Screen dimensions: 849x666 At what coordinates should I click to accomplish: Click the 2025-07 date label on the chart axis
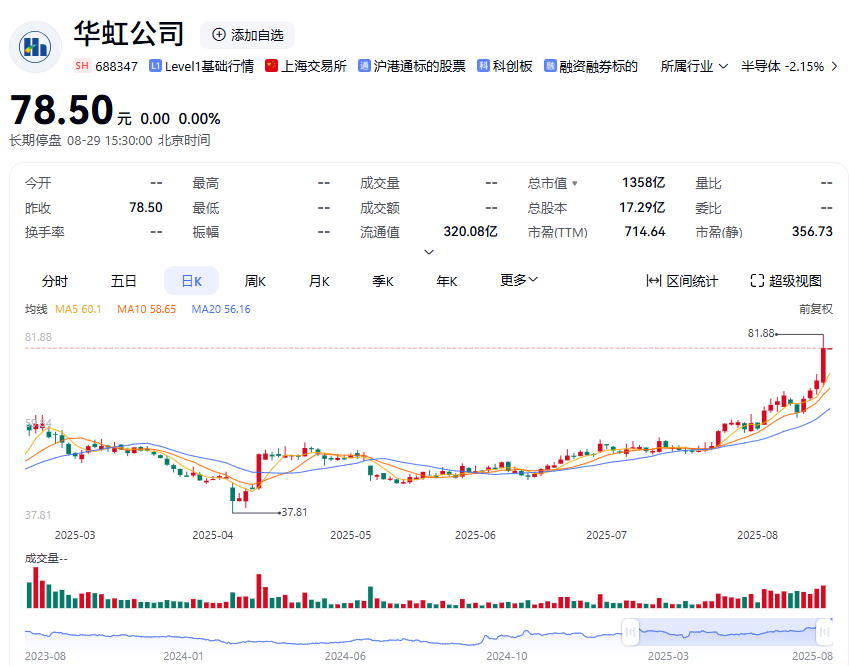[x=606, y=535]
